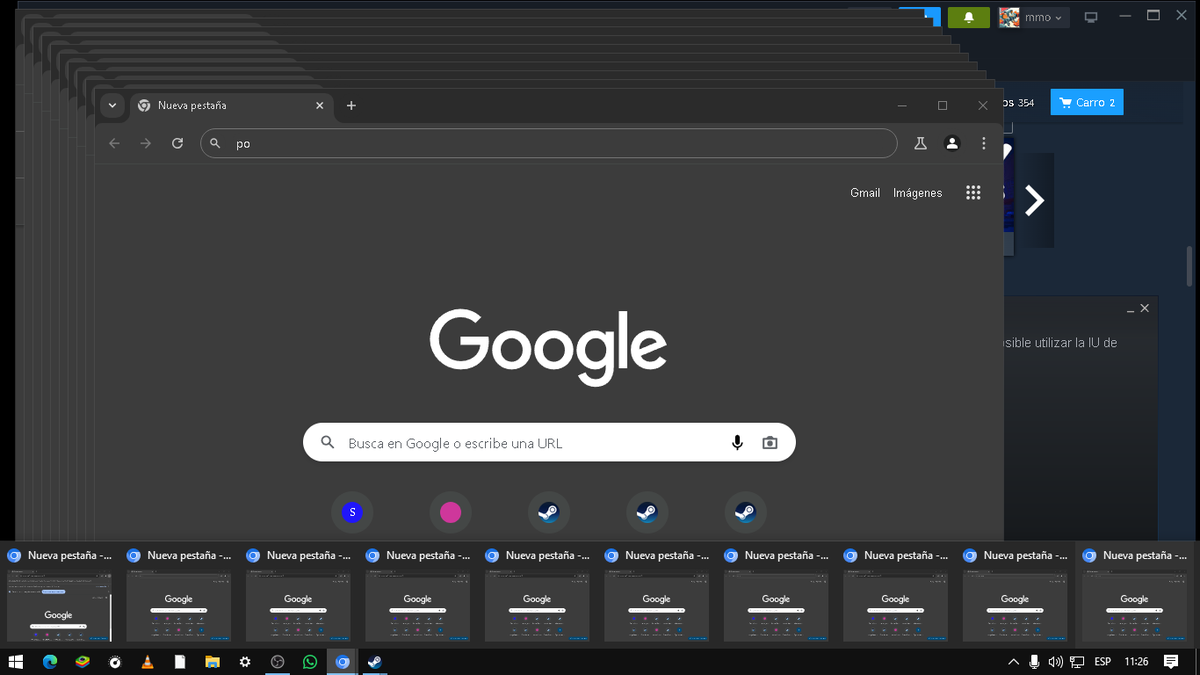Open the pink circle shortcut
Viewport: 1200px width, 675px height.
click(450, 512)
